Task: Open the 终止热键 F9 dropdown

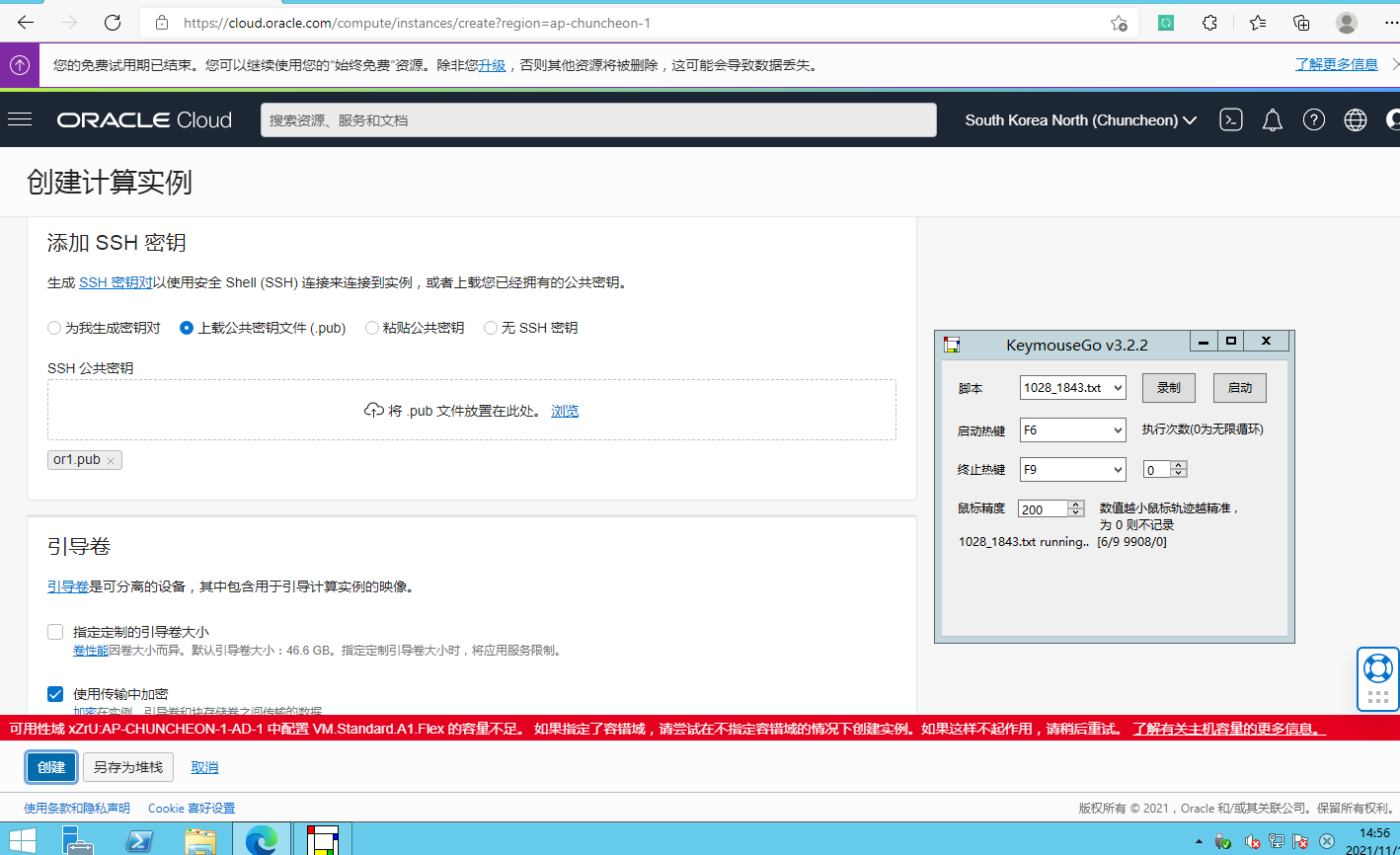Action: (x=1072, y=469)
